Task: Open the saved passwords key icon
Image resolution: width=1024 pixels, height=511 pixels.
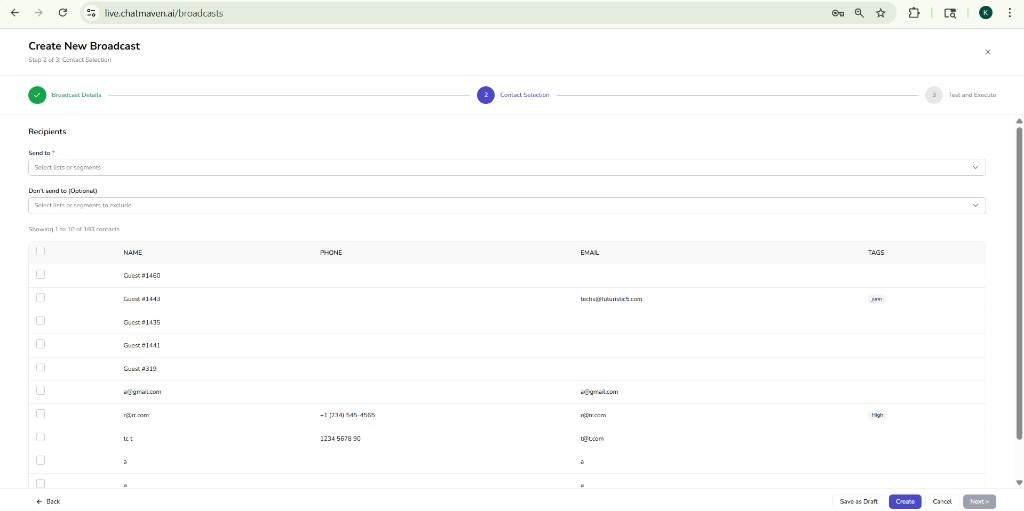Action: (x=838, y=13)
